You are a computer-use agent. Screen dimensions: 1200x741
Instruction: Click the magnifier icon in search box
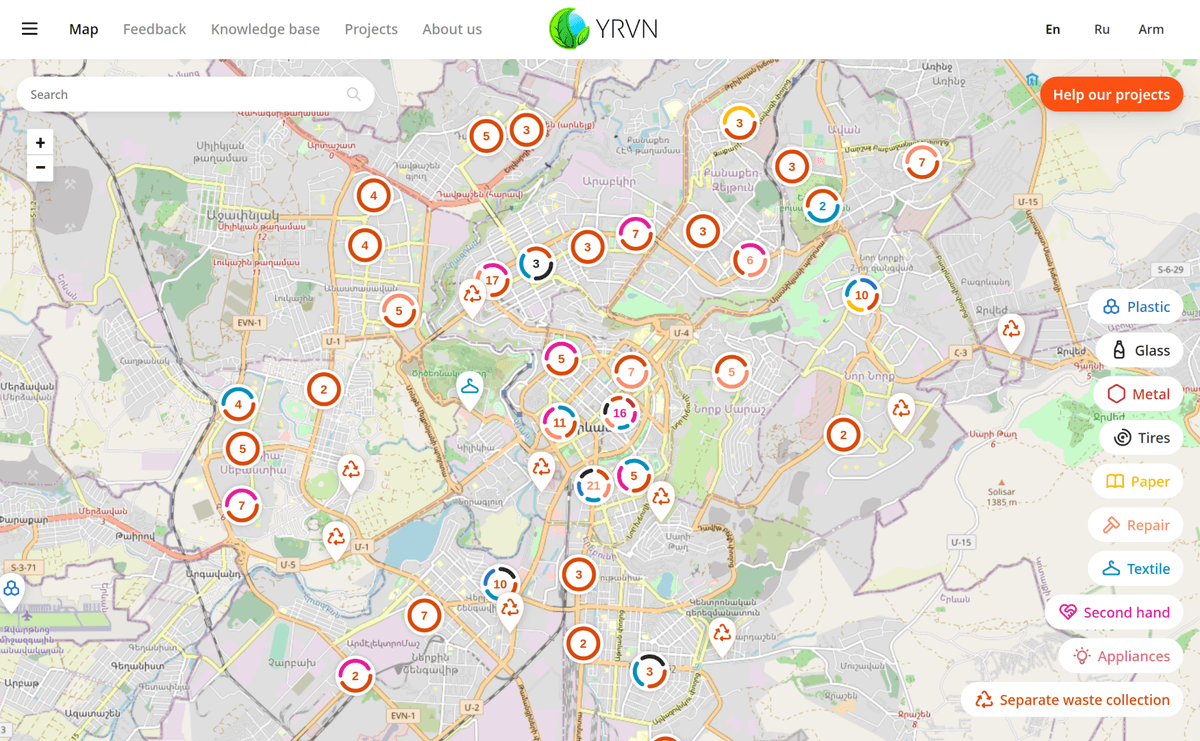coord(354,94)
